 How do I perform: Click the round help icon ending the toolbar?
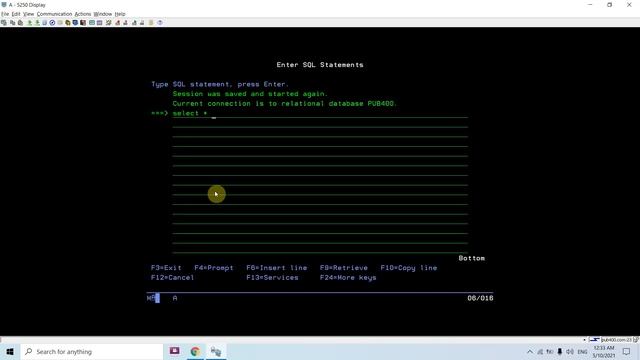[x=160, y=22]
